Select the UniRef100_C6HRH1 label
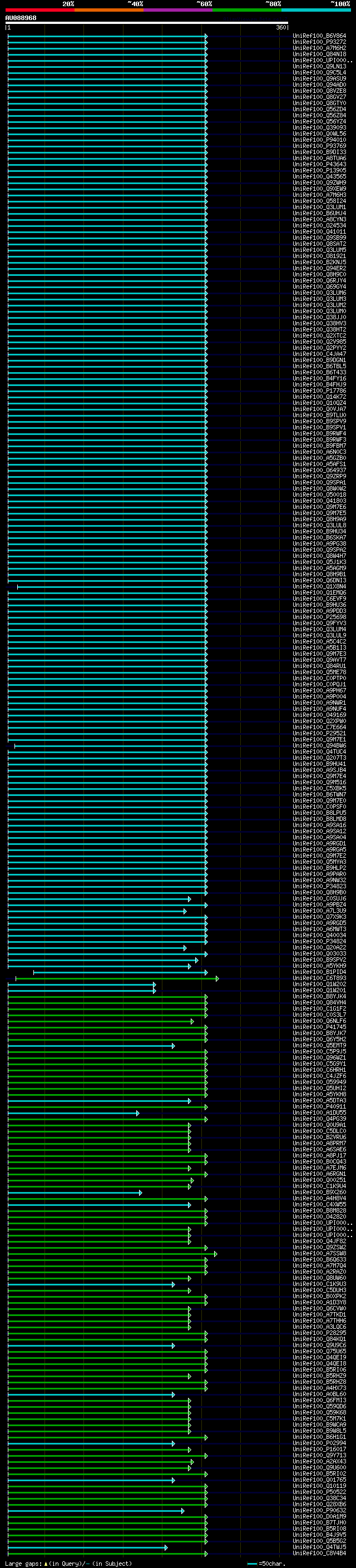 [x=319, y=1071]
